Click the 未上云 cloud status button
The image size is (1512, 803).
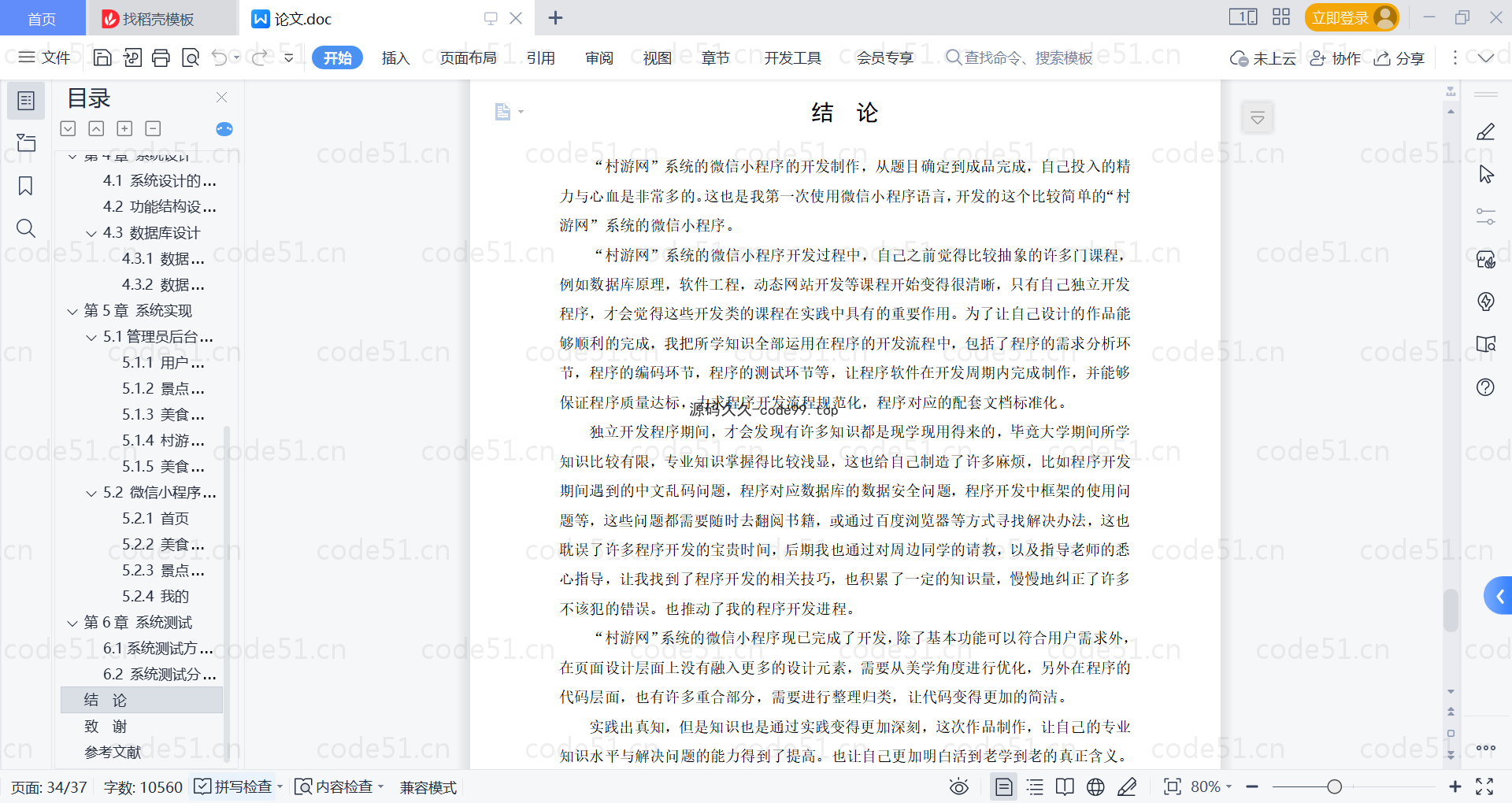[x=1263, y=58]
